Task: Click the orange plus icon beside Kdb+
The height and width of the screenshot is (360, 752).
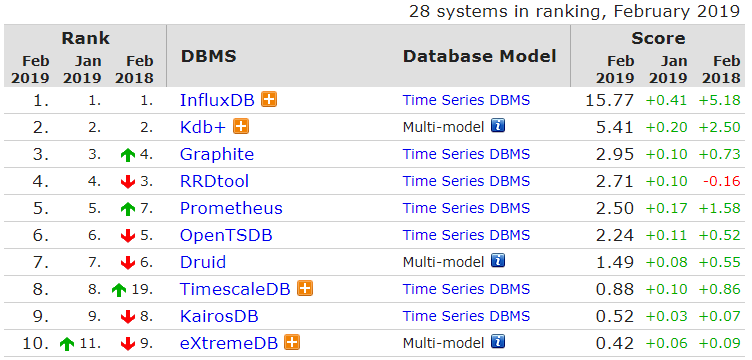Action: tap(241, 127)
